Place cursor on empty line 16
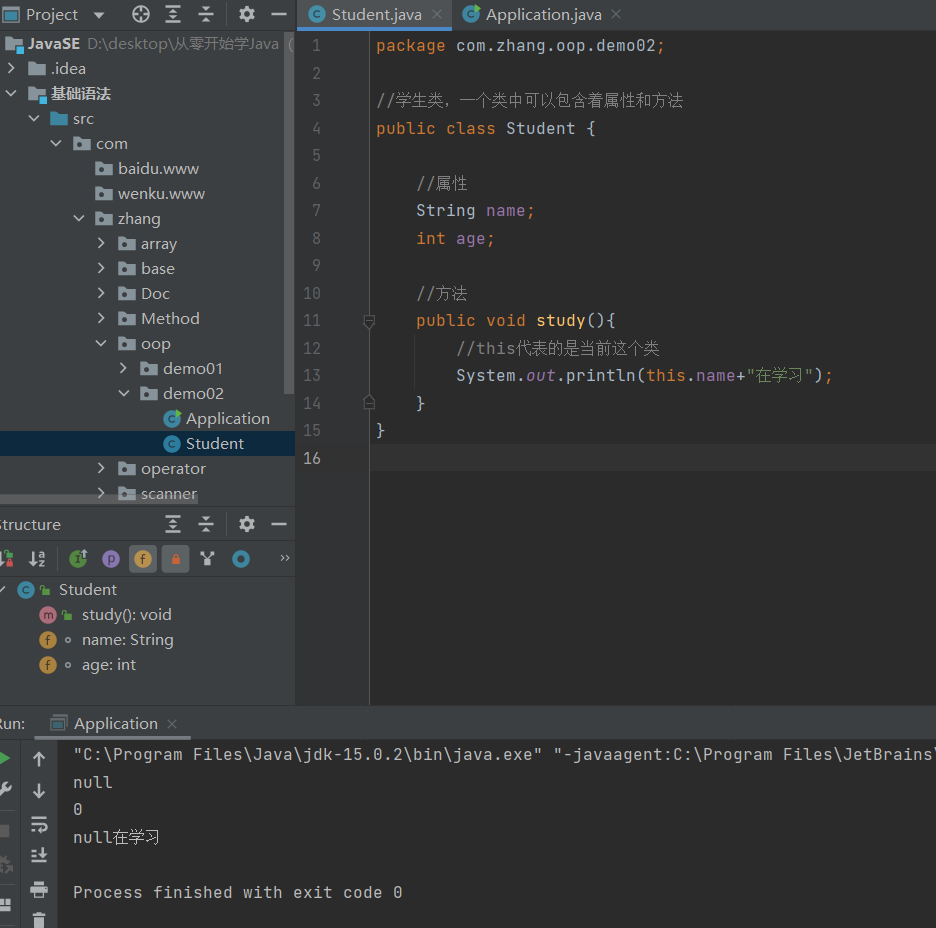 click(652, 458)
